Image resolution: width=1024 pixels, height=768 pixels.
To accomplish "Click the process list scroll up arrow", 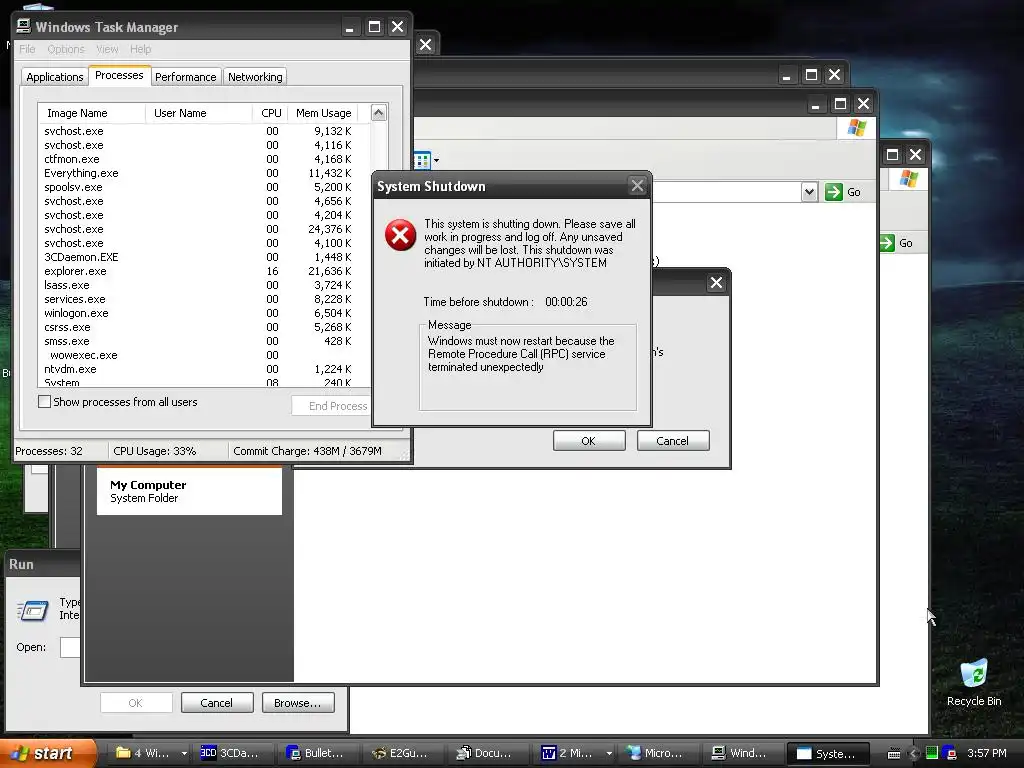I will (378, 112).
